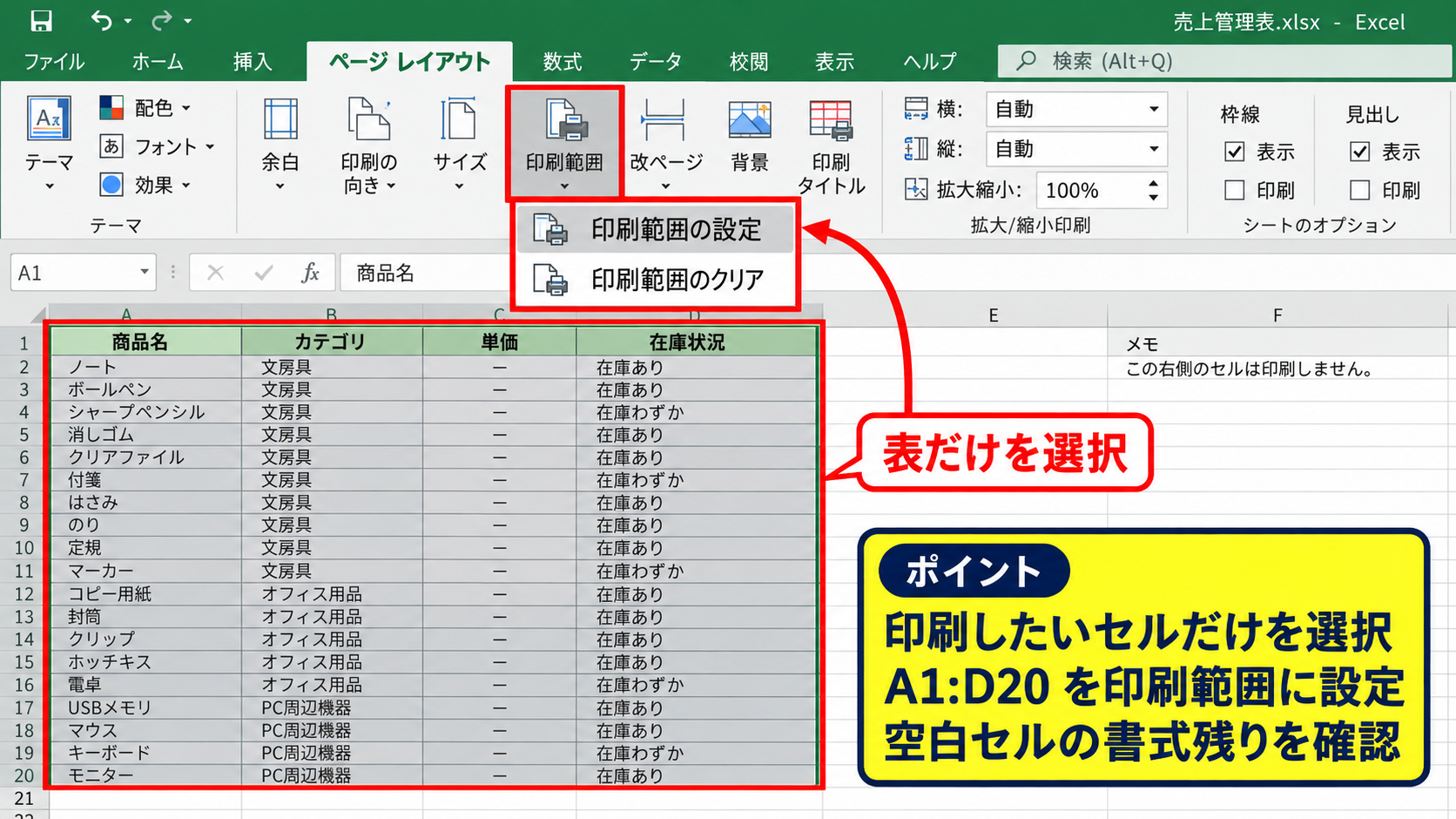This screenshot has height=819, width=1456.
Task: Select column E header
Action: (x=993, y=315)
